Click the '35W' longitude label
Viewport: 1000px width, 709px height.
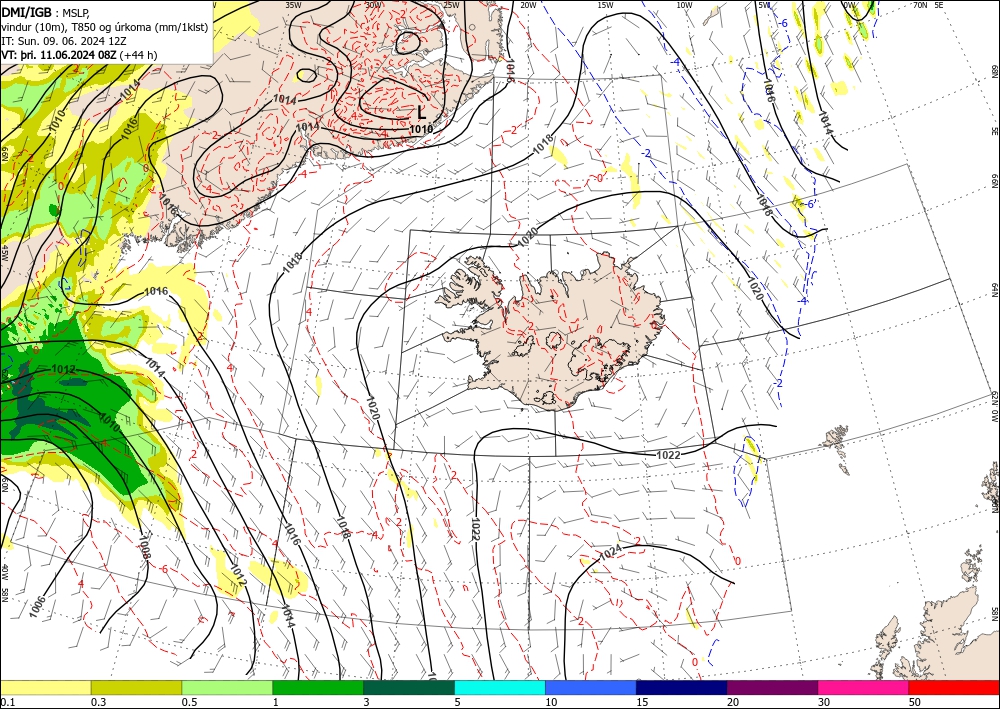click(x=293, y=5)
